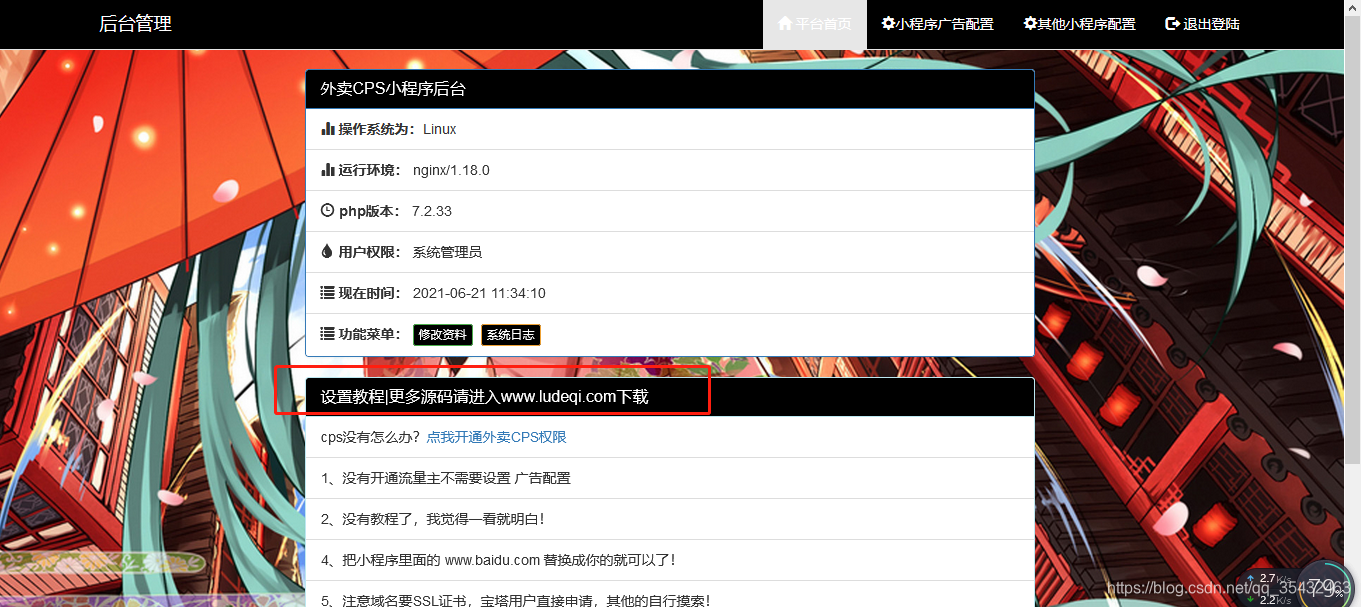Click row 1、没有开通流量主不需要设置 广告配置

pyautogui.click(x=670, y=478)
